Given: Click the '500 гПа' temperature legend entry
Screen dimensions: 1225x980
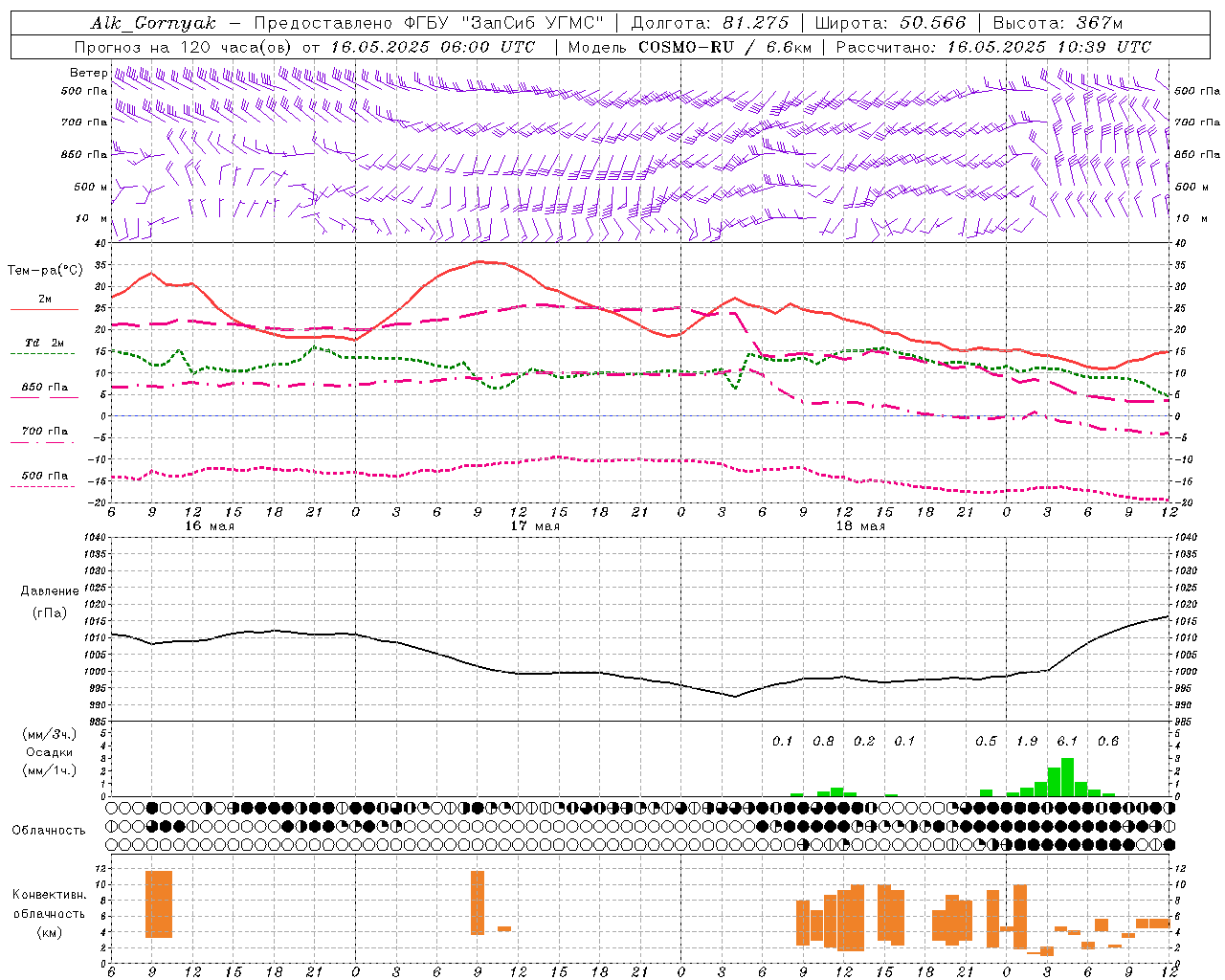Looking at the screenshot, I should [44, 476].
